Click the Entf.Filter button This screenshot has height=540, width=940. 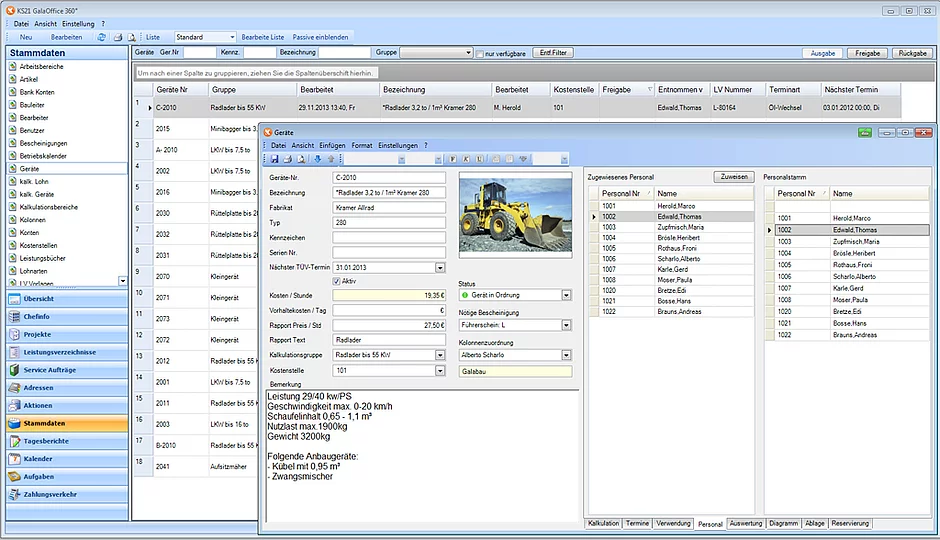pyautogui.click(x=553, y=52)
